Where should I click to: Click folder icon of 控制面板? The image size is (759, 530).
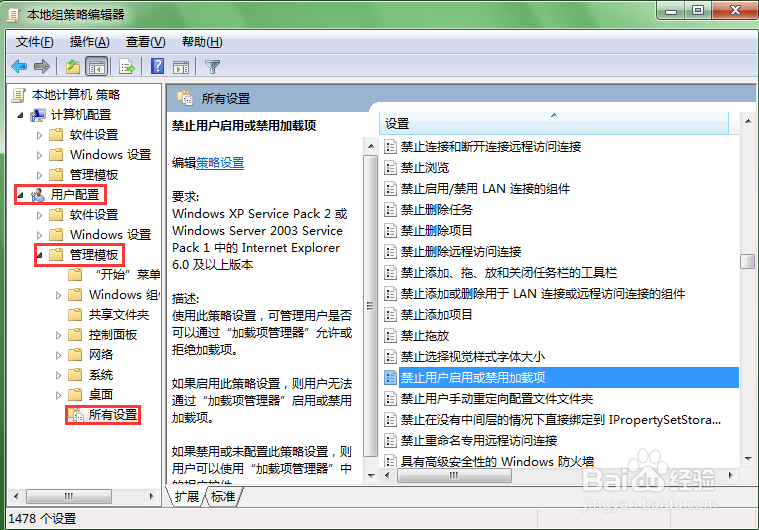[x=75, y=334]
